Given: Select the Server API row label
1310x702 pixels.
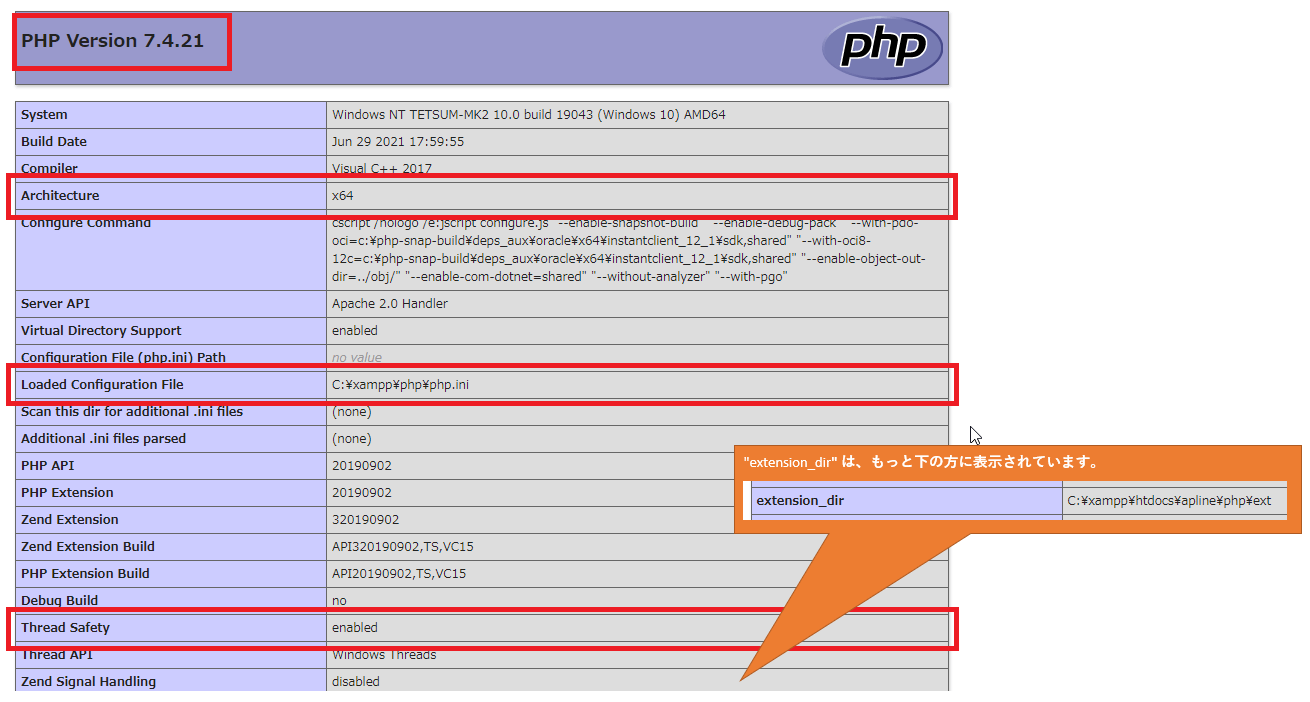Looking at the screenshot, I should (55, 304).
